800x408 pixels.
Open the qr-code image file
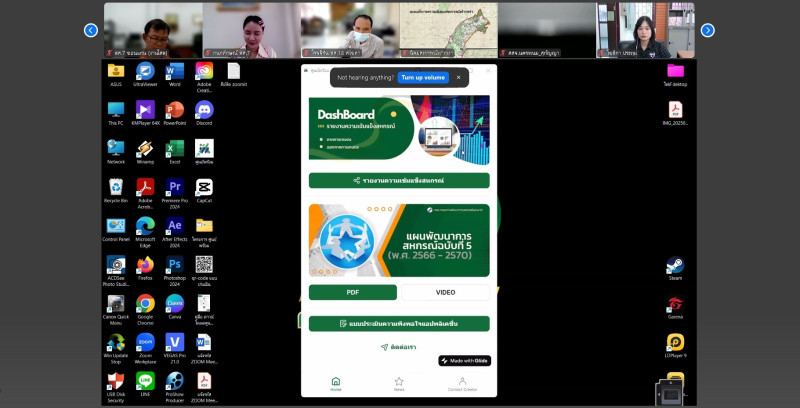204,265
